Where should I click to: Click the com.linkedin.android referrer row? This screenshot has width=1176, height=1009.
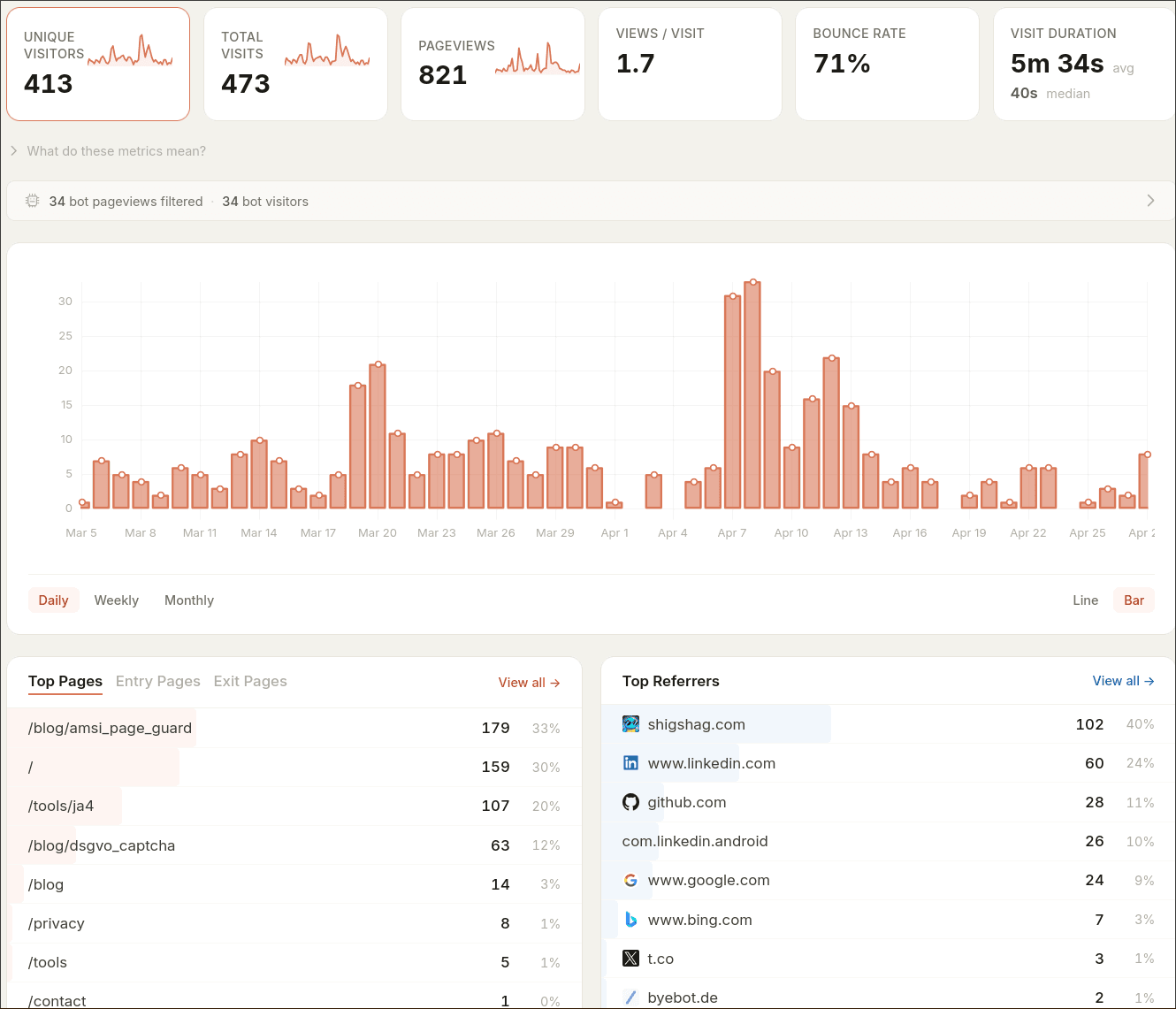click(889, 841)
